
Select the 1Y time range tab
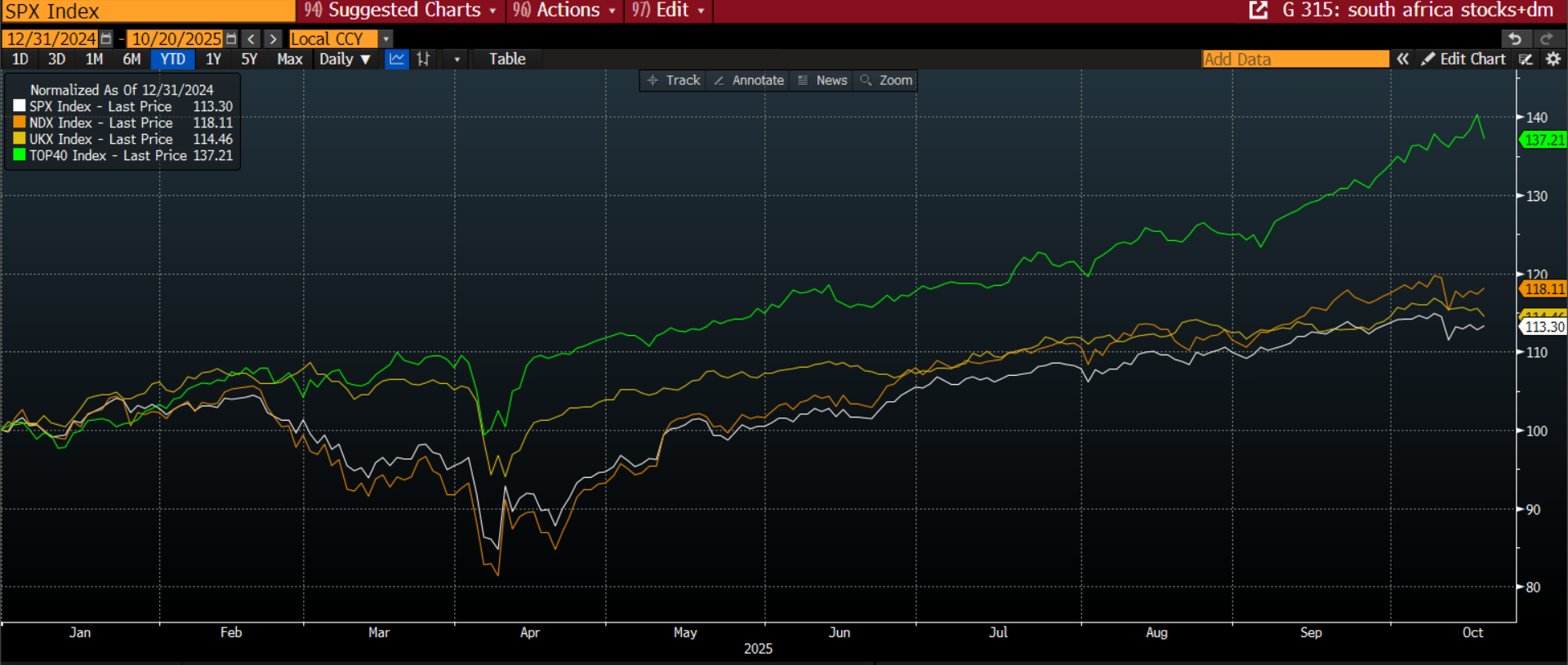click(213, 59)
